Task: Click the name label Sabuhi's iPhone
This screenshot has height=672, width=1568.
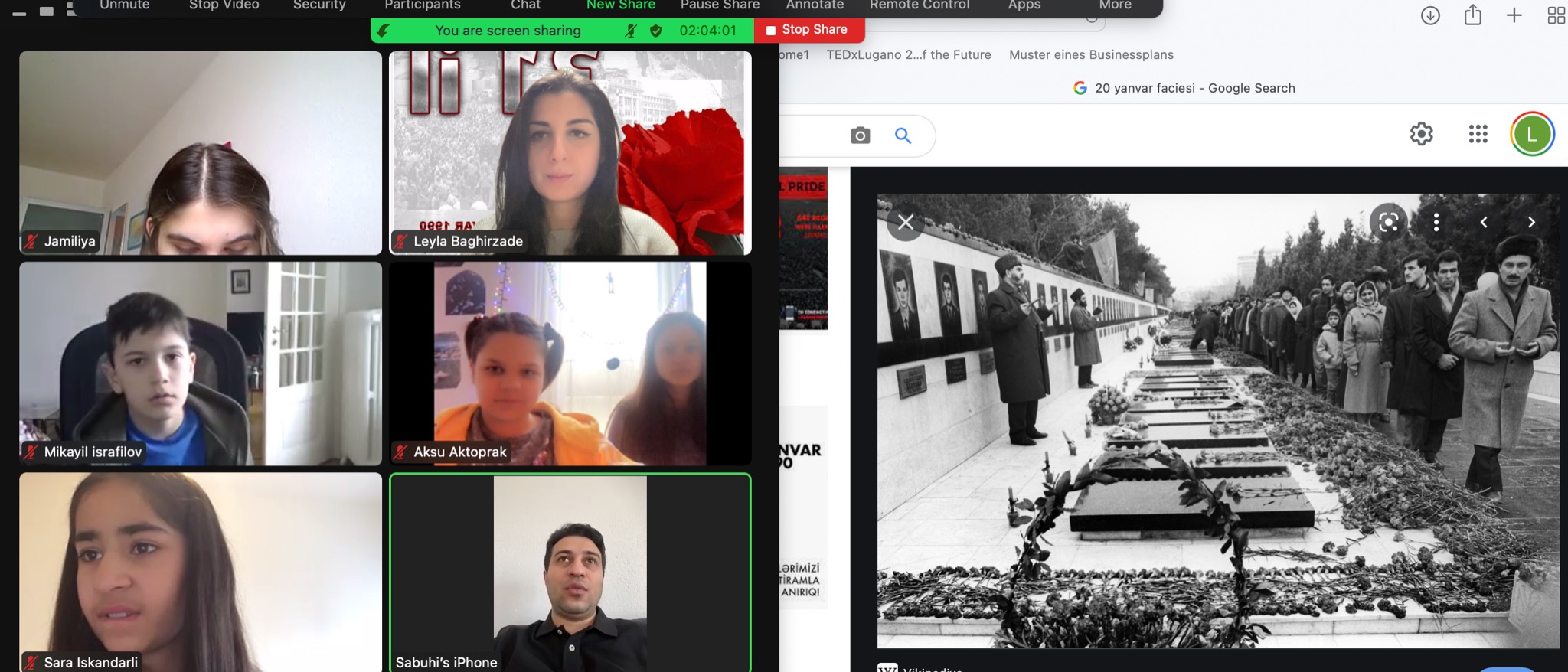Action: (x=446, y=662)
